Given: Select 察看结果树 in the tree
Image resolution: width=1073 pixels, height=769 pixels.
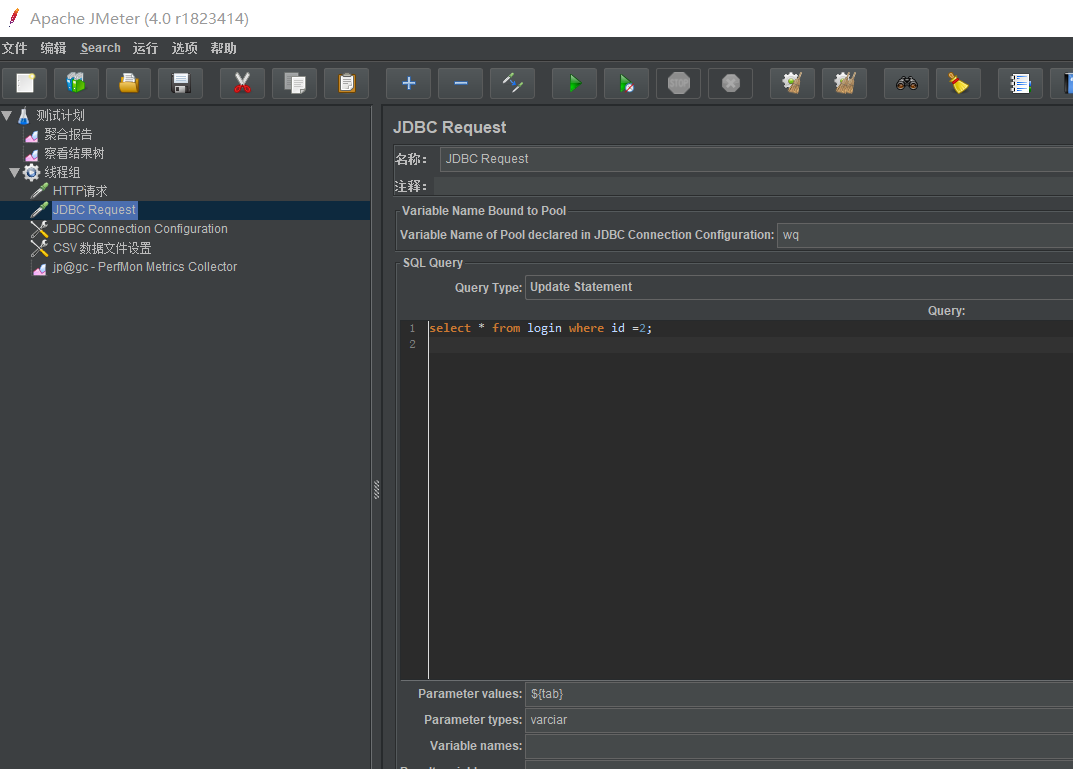Looking at the screenshot, I should click(x=74, y=153).
